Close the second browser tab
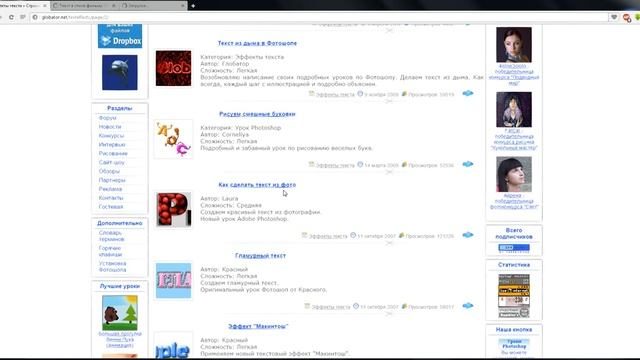This screenshot has width=640, height=360. (113, 6)
